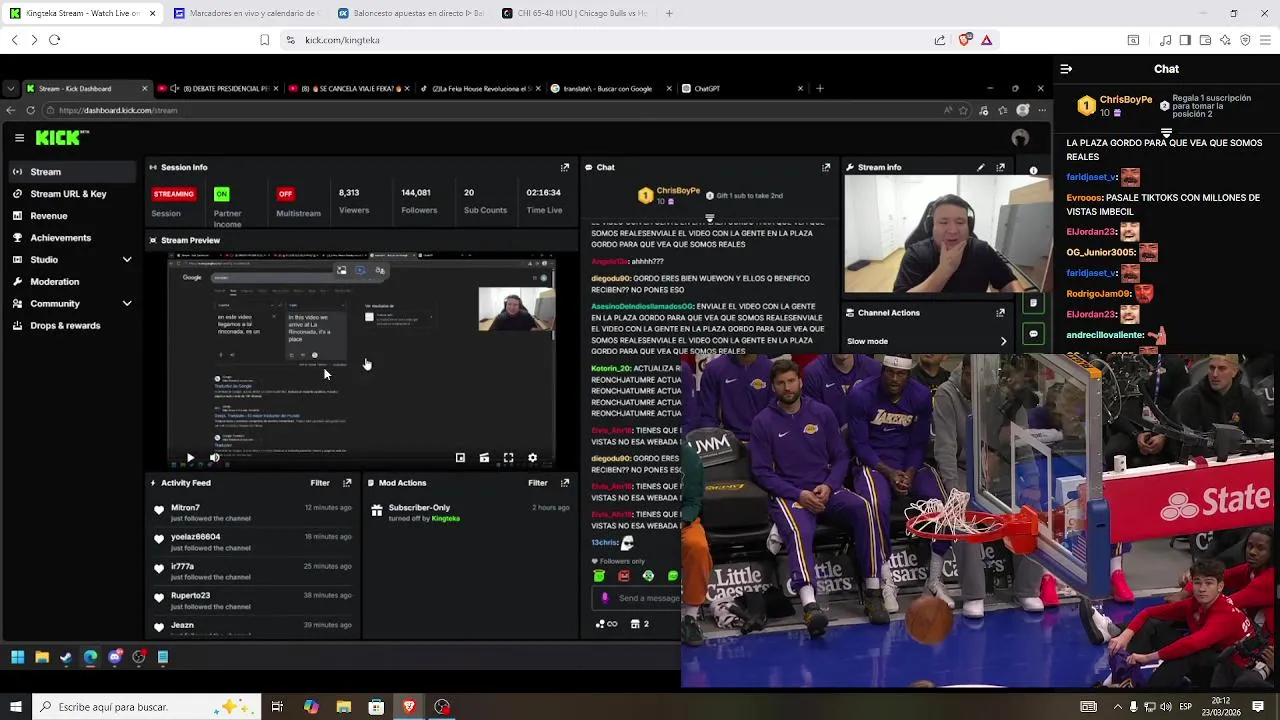Open Windows search box Escribe aquí
Screen dimensions: 1280x720
click(x=146, y=707)
